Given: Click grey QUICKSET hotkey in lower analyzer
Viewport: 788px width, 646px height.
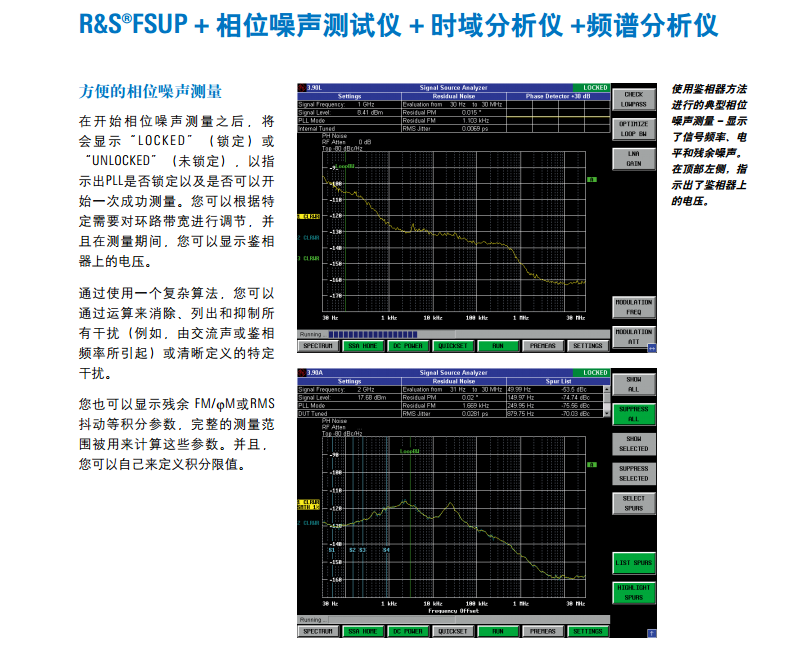Looking at the screenshot, I should [453, 631].
